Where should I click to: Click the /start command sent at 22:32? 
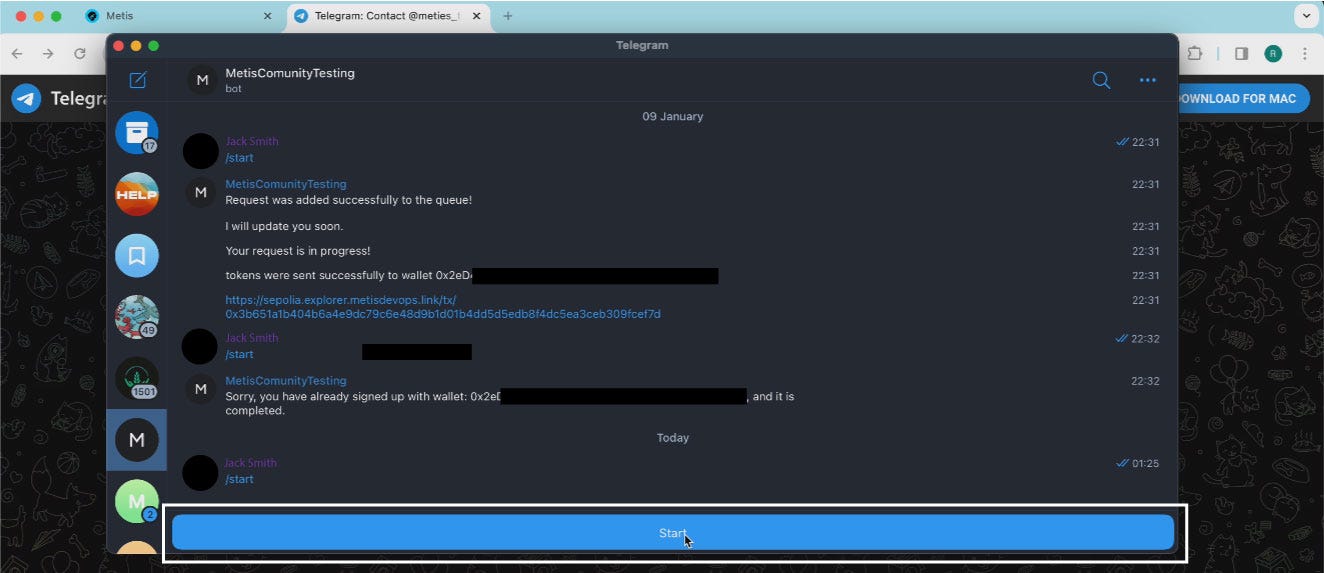click(x=239, y=354)
